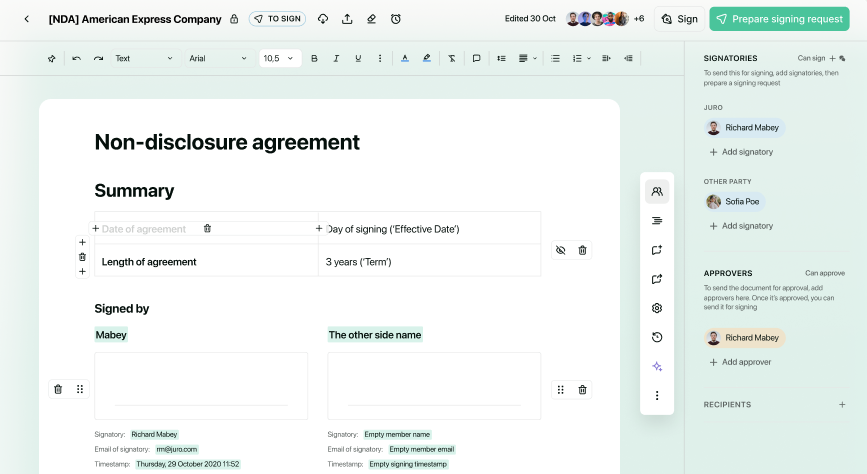The image size is (867, 474).
Task: Click The other side name signature box
Action: [434, 386]
